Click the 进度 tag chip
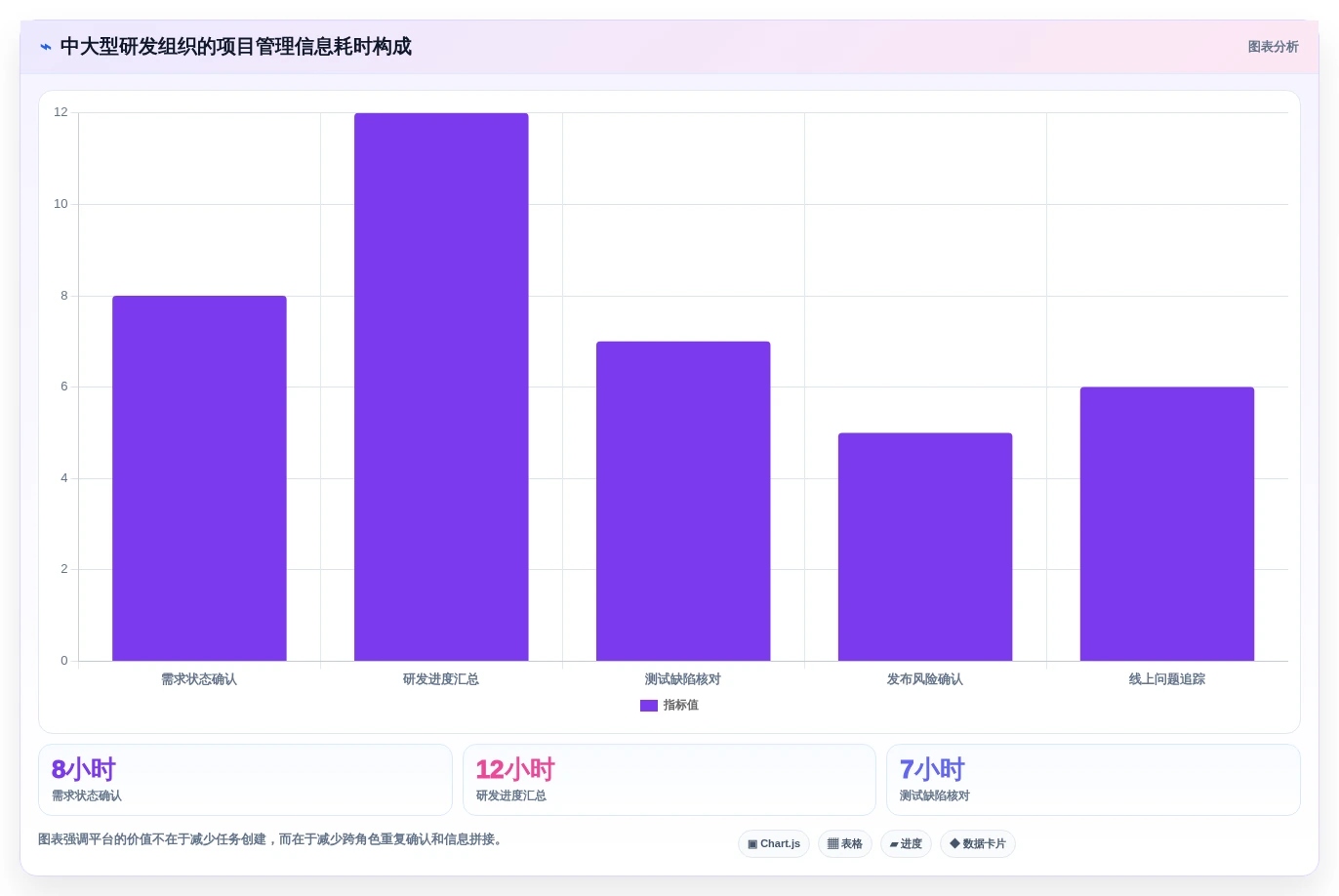This screenshot has height=896, width=1339. point(906,844)
